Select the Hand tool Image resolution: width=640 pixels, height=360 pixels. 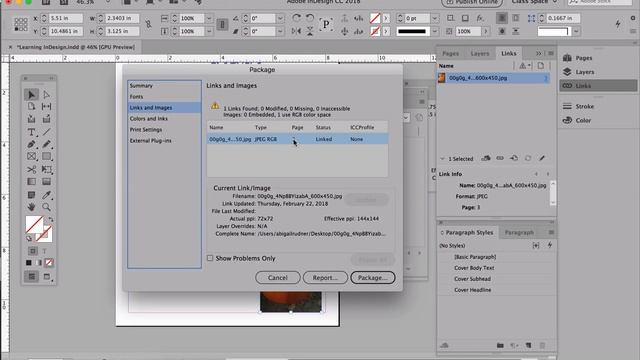point(31,207)
